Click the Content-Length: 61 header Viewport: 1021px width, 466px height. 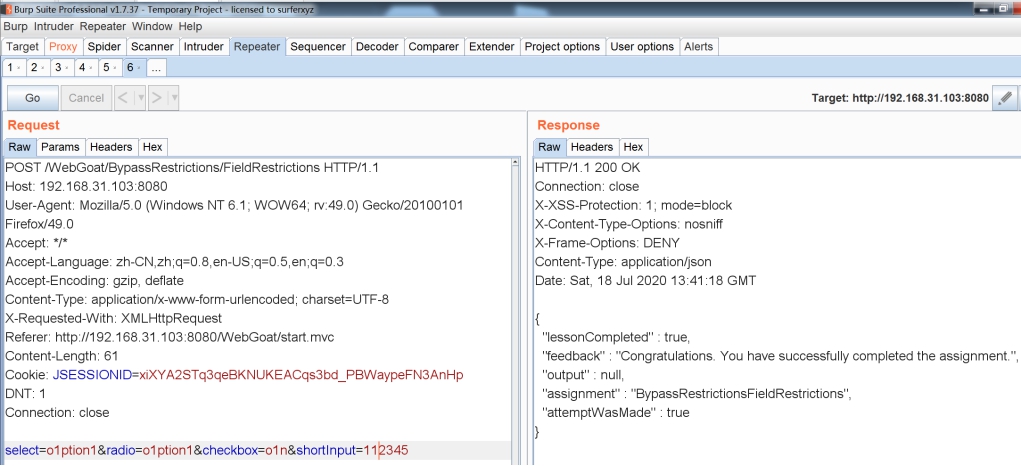tap(61, 356)
